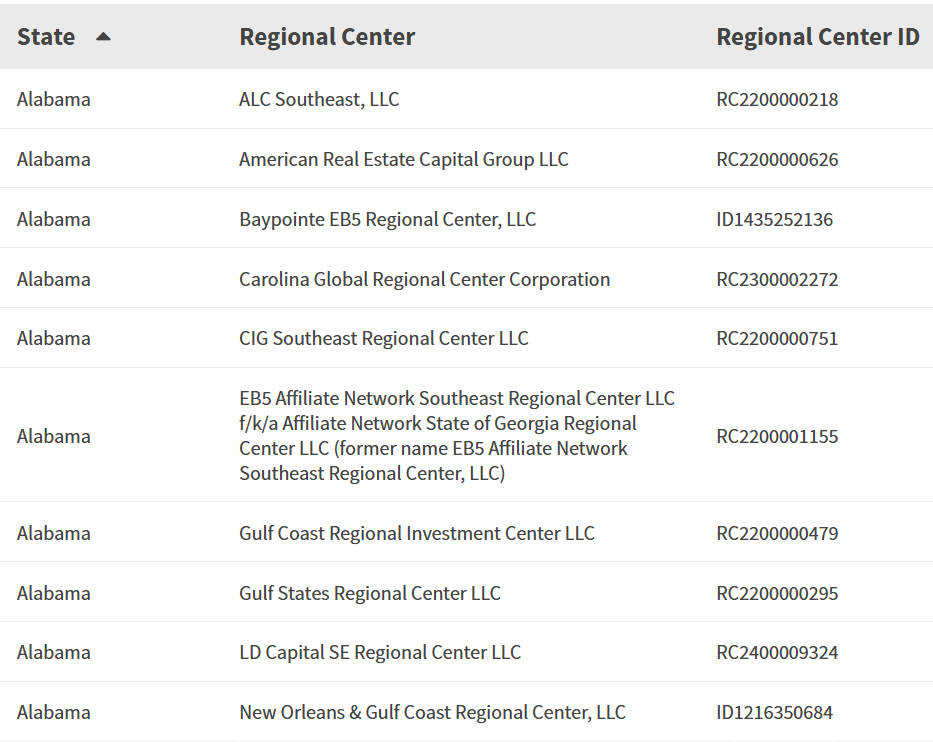
Task: Click Carolina Global Regional Center Corporation
Action: pos(424,279)
